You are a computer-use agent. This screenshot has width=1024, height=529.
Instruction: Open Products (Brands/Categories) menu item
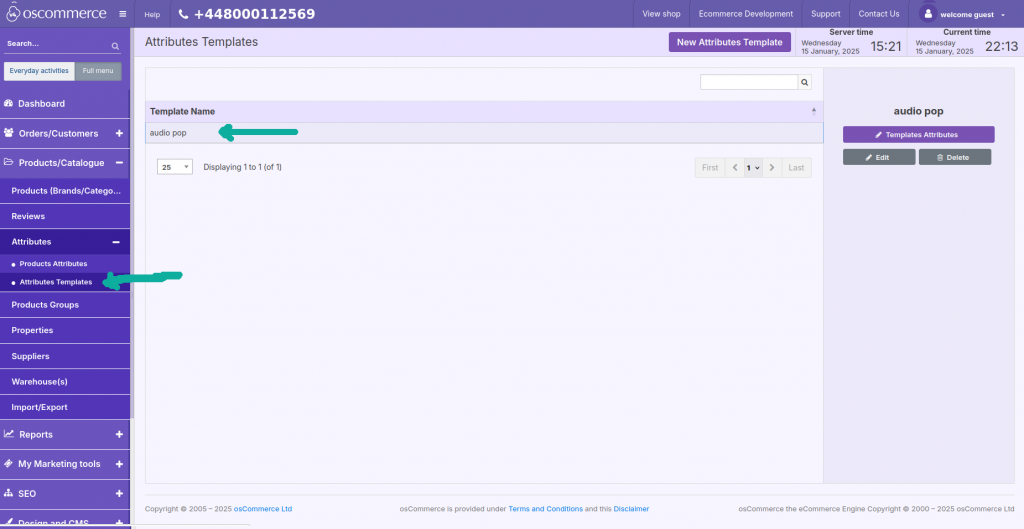(x=65, y=191)
